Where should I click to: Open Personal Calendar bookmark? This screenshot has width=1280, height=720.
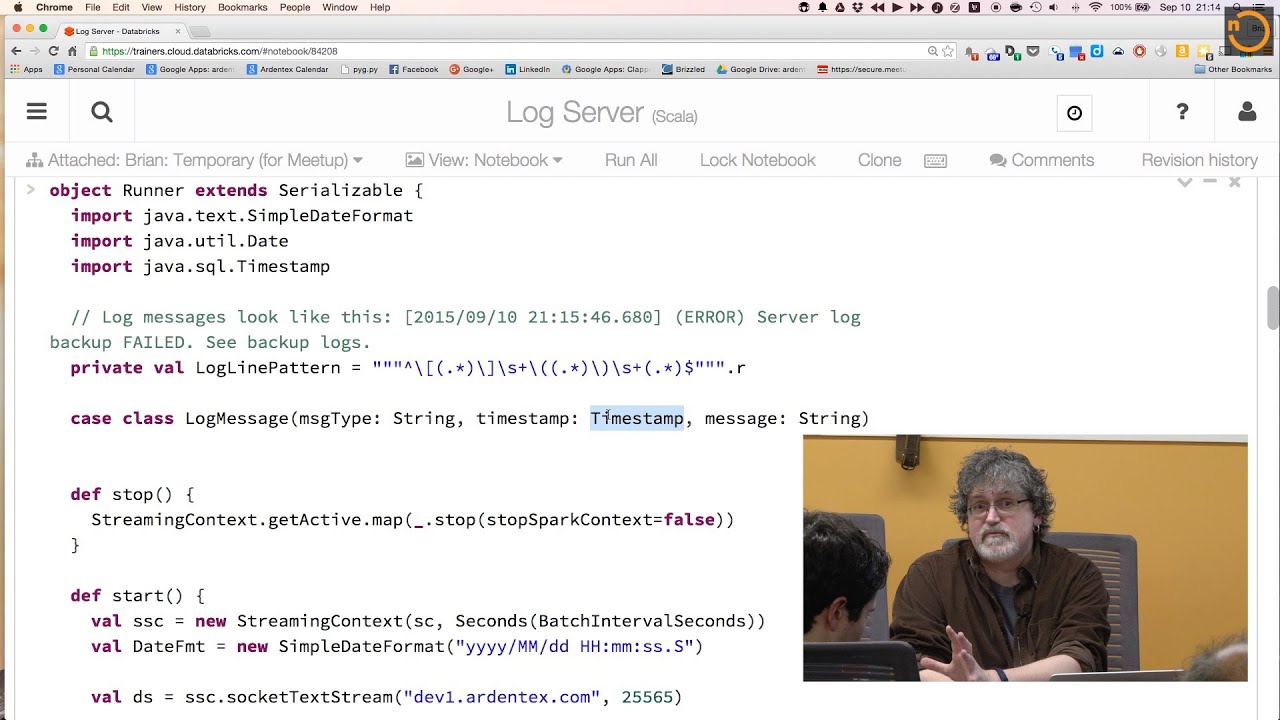click(x=95, y=70)
